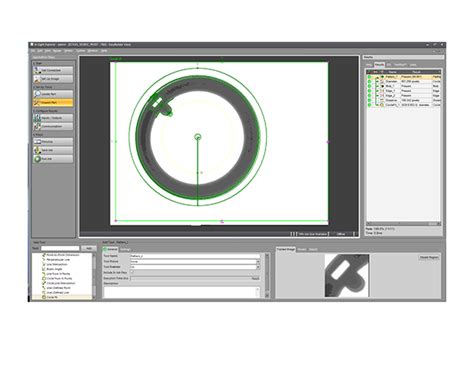This screenshot has width=474, height=381.
Task: Switch to the Model tab beside Trained Image
Action: click(302, 249)
